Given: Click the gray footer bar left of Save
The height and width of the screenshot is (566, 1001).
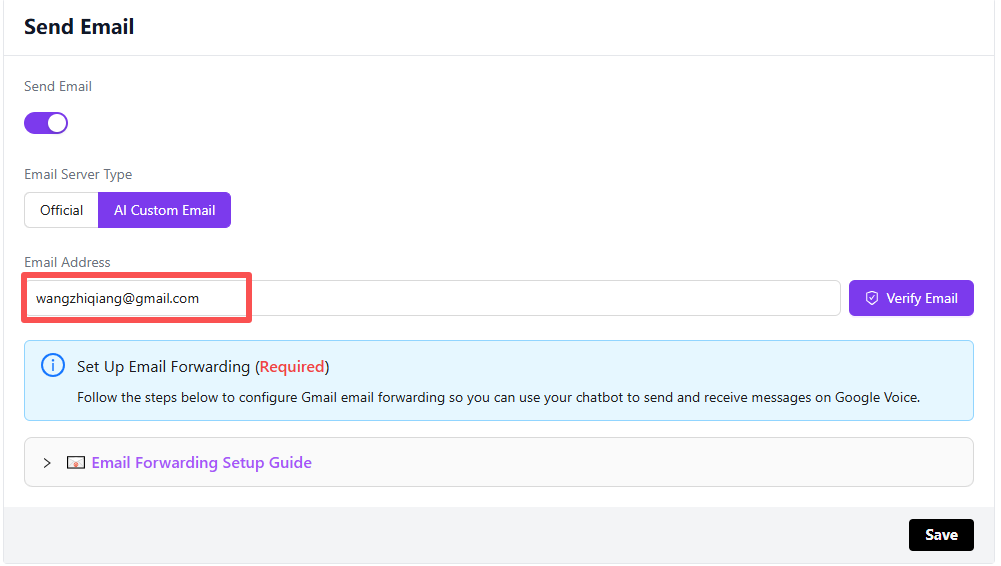Looking at the screenshot, I should coord(450,535).
